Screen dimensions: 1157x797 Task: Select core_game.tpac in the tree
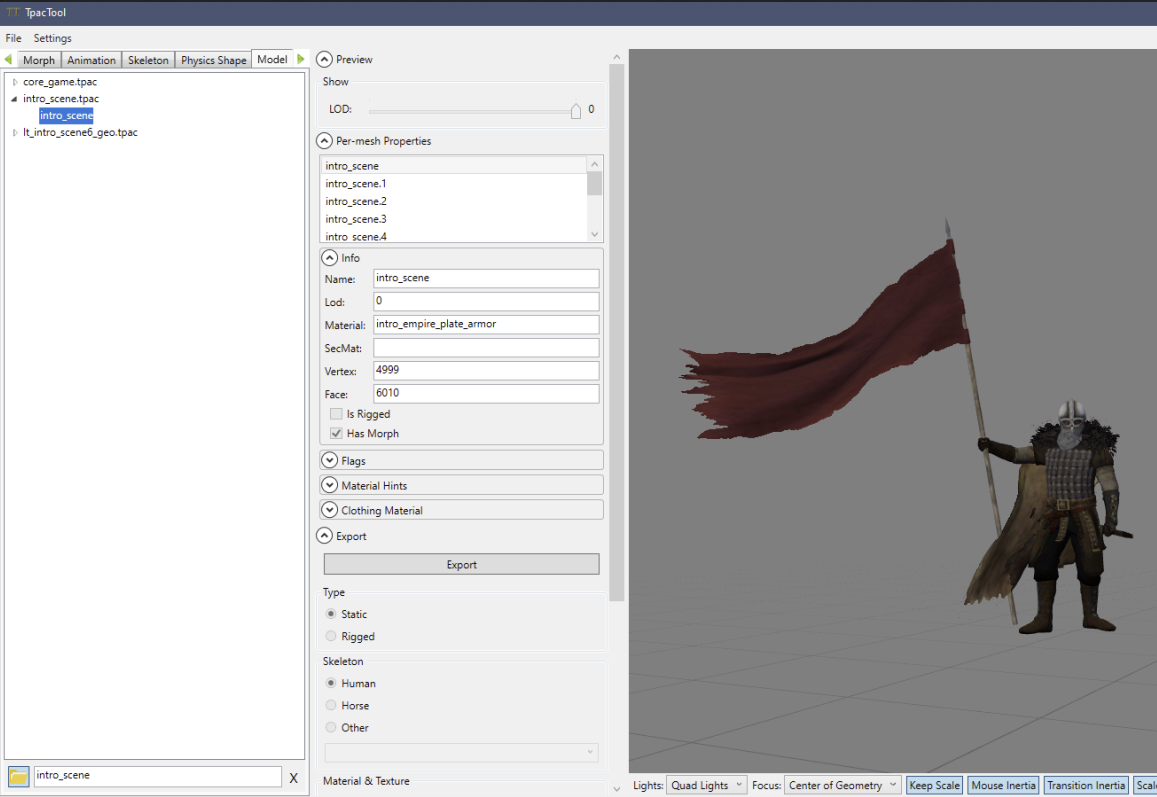60,82
